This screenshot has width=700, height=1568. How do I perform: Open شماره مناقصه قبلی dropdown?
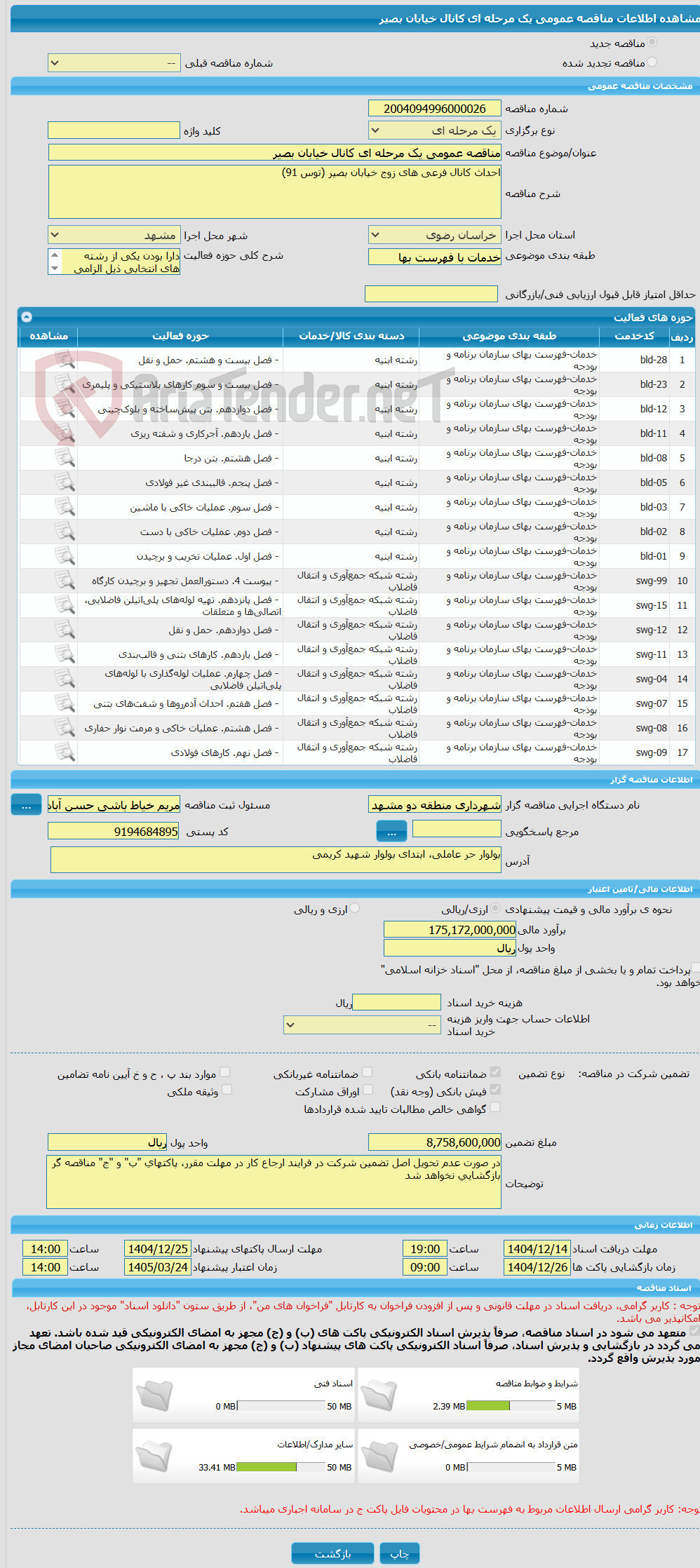pos(114,63)
